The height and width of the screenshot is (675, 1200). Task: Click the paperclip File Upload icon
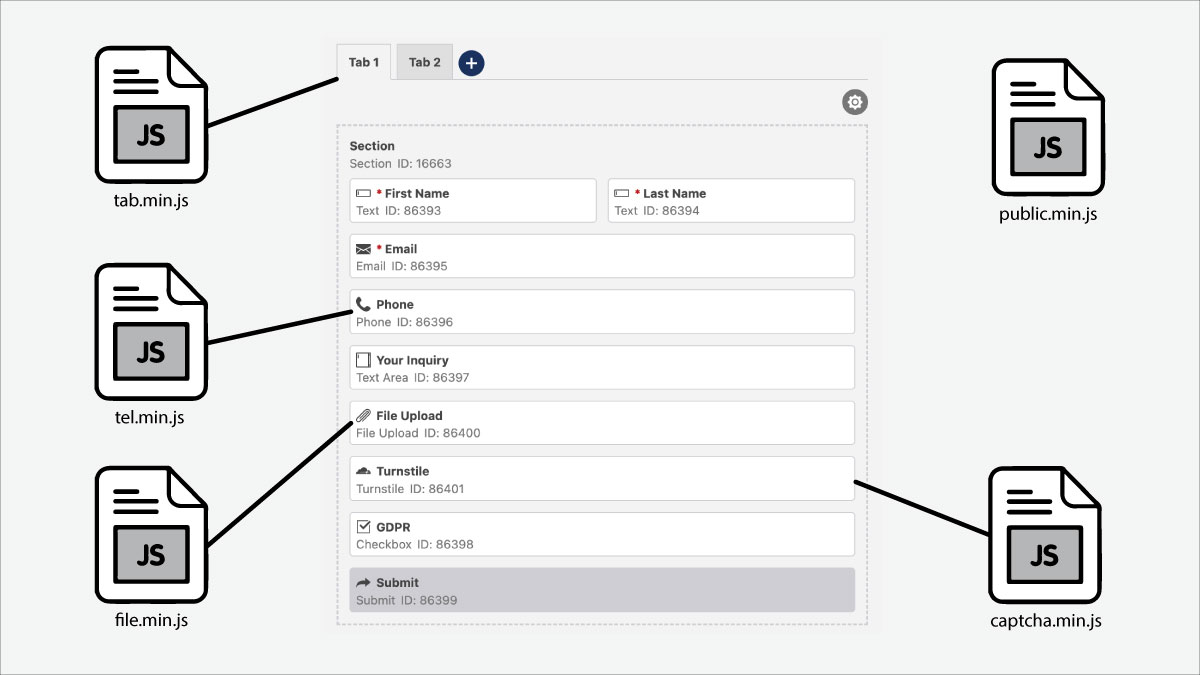point(363,415)
